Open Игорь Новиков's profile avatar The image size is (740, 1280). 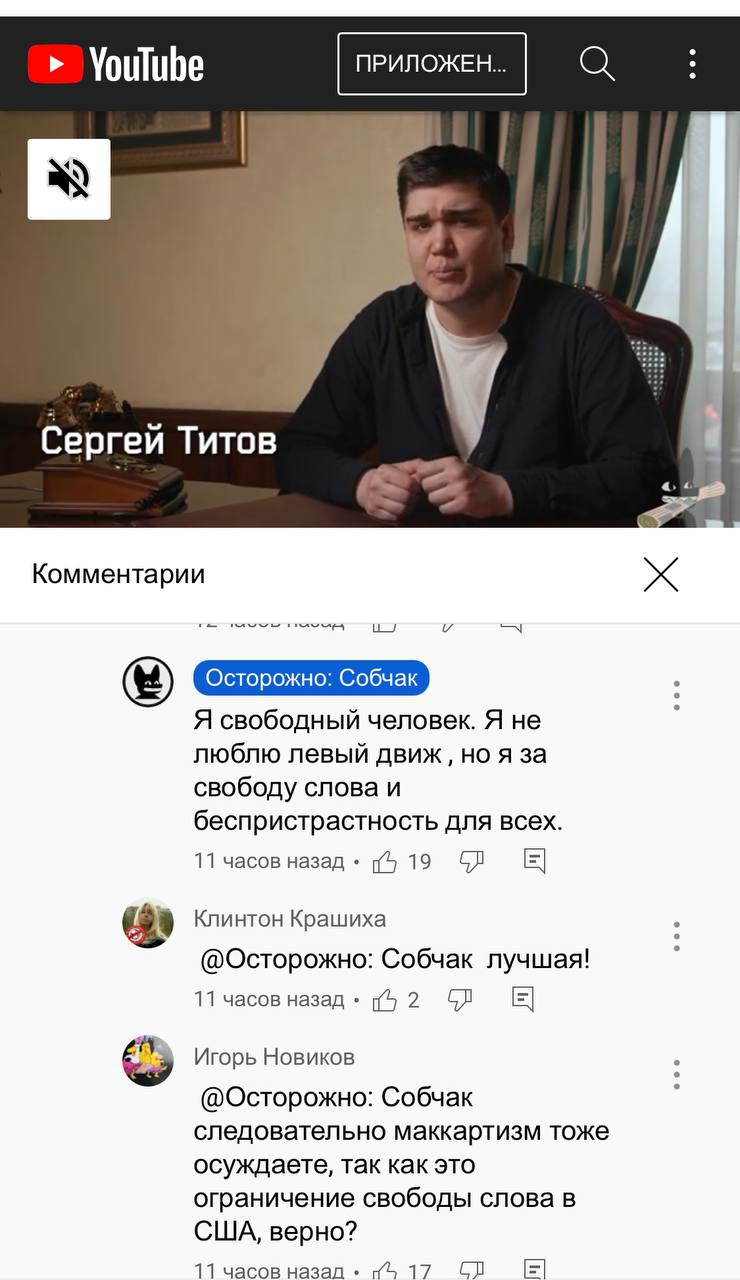(x=148, y=1060)
